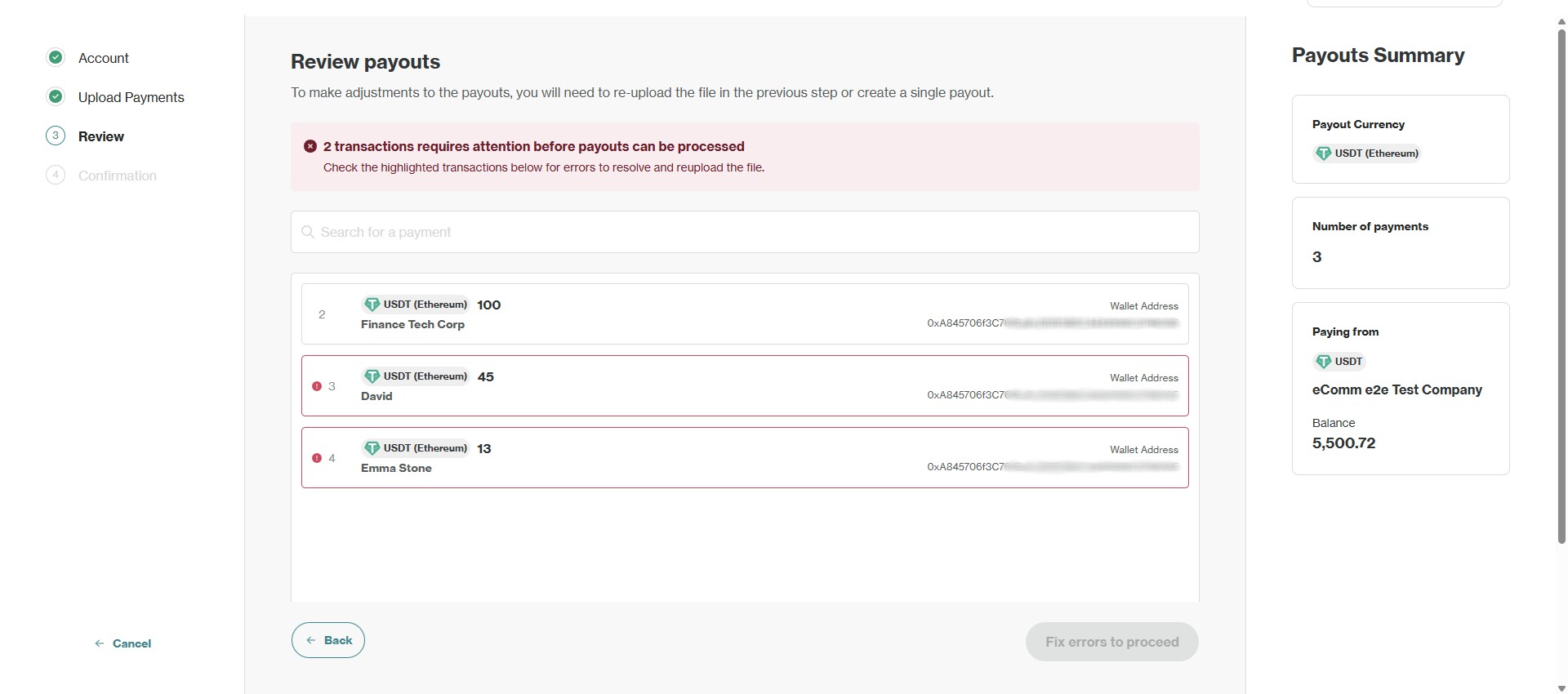Screen dimensions: 1568x694
Task: Click Fix errors to proceed button
Action: pos(1111,642)
